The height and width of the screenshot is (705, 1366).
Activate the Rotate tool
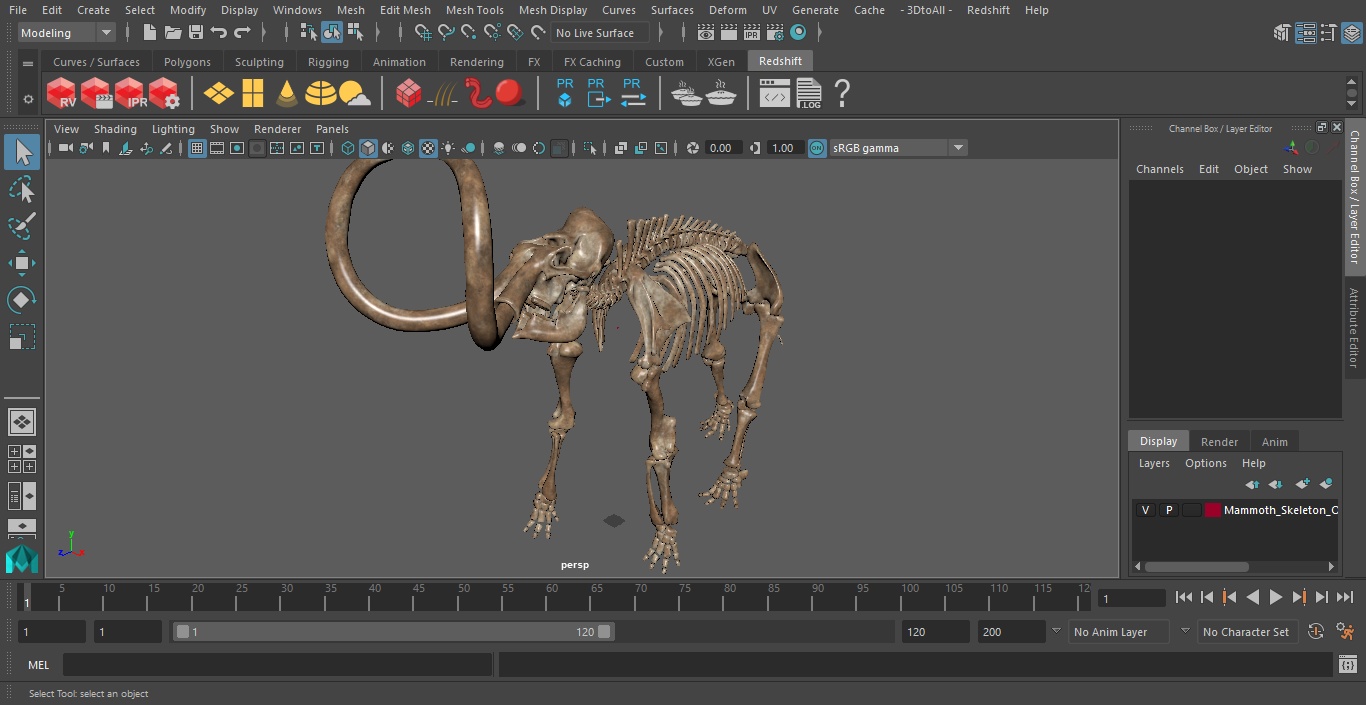(22, 300)
